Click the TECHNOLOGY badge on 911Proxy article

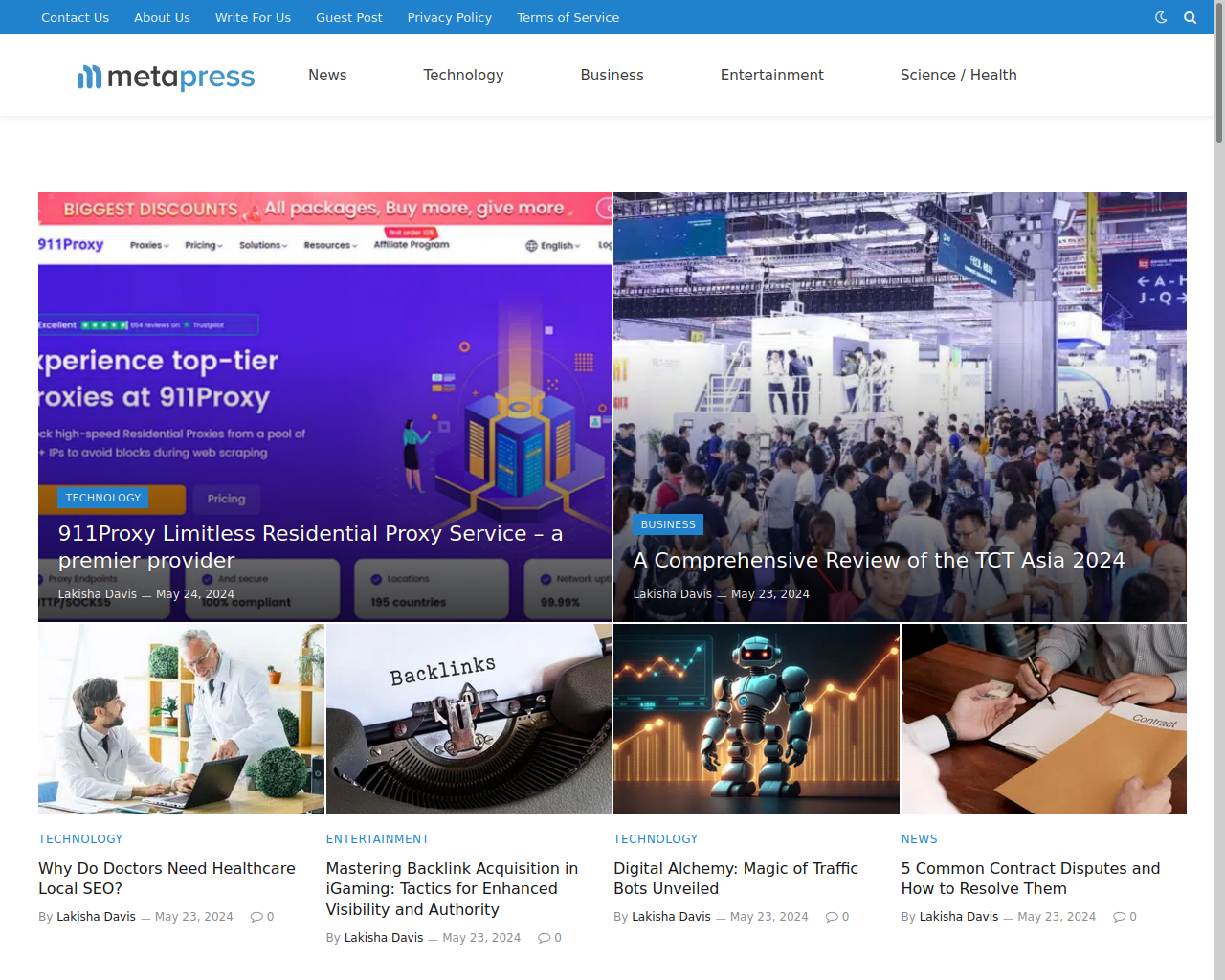click(103, 498)
